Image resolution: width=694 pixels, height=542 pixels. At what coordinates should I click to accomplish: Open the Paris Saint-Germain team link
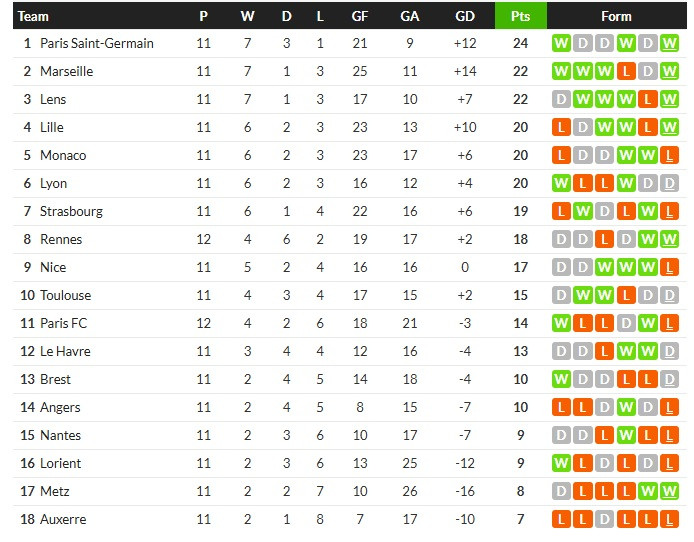click(97, 44)
